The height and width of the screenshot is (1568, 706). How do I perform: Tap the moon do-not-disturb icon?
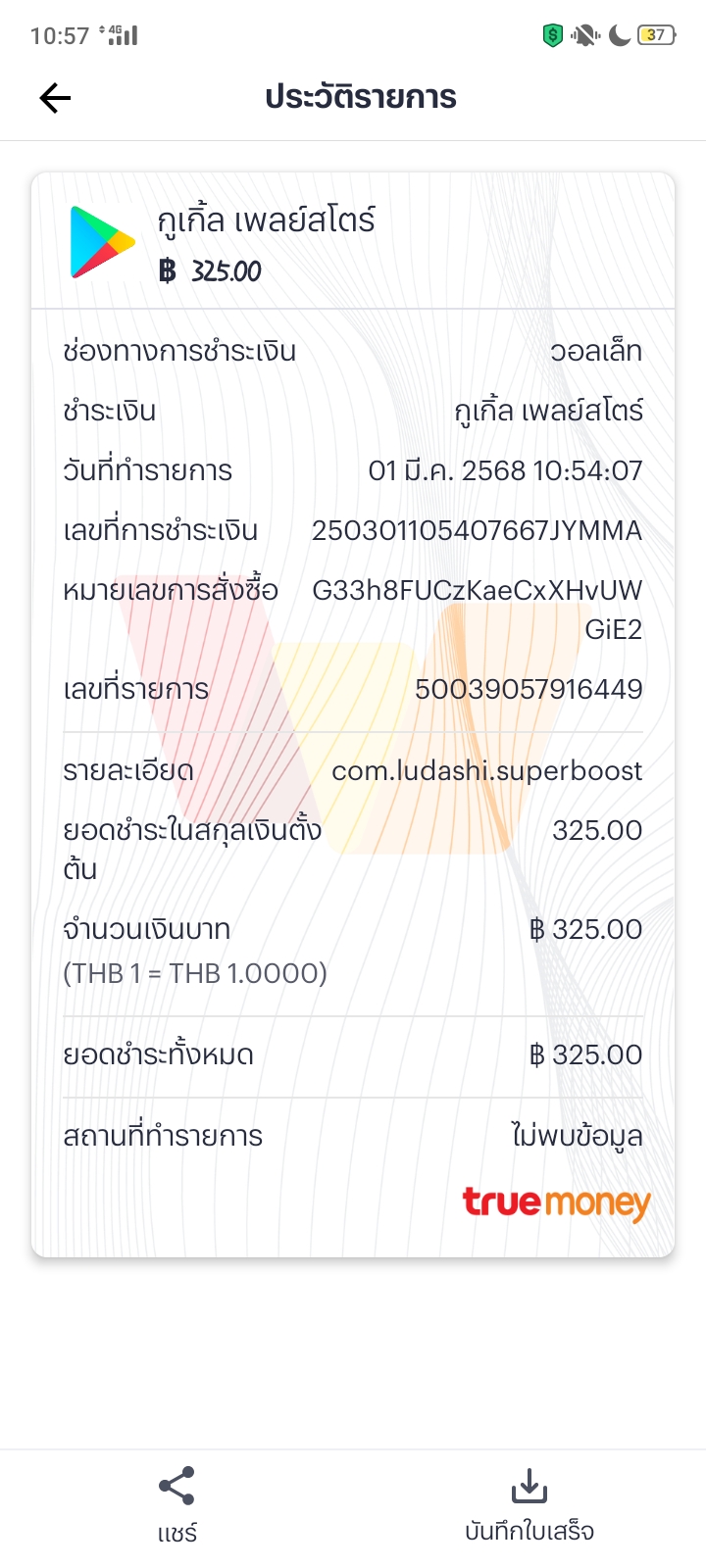pos(619,36)
